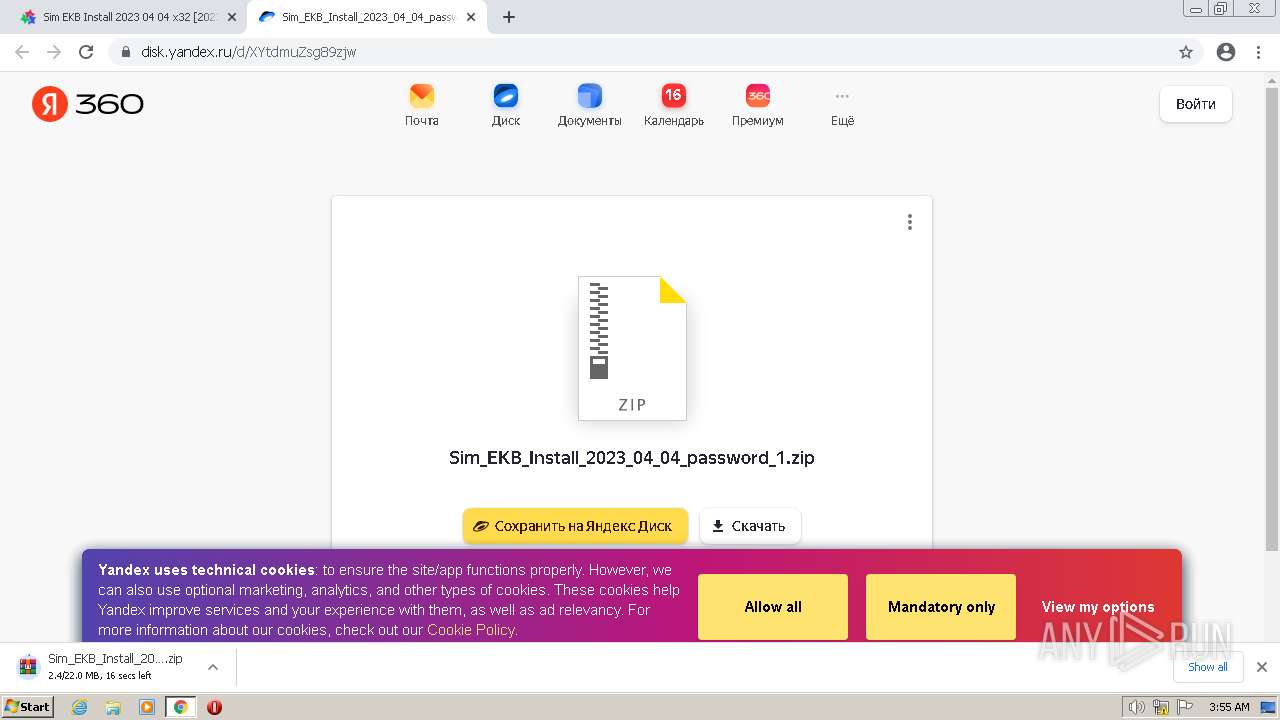Open a new browser tab

(509, 17)
